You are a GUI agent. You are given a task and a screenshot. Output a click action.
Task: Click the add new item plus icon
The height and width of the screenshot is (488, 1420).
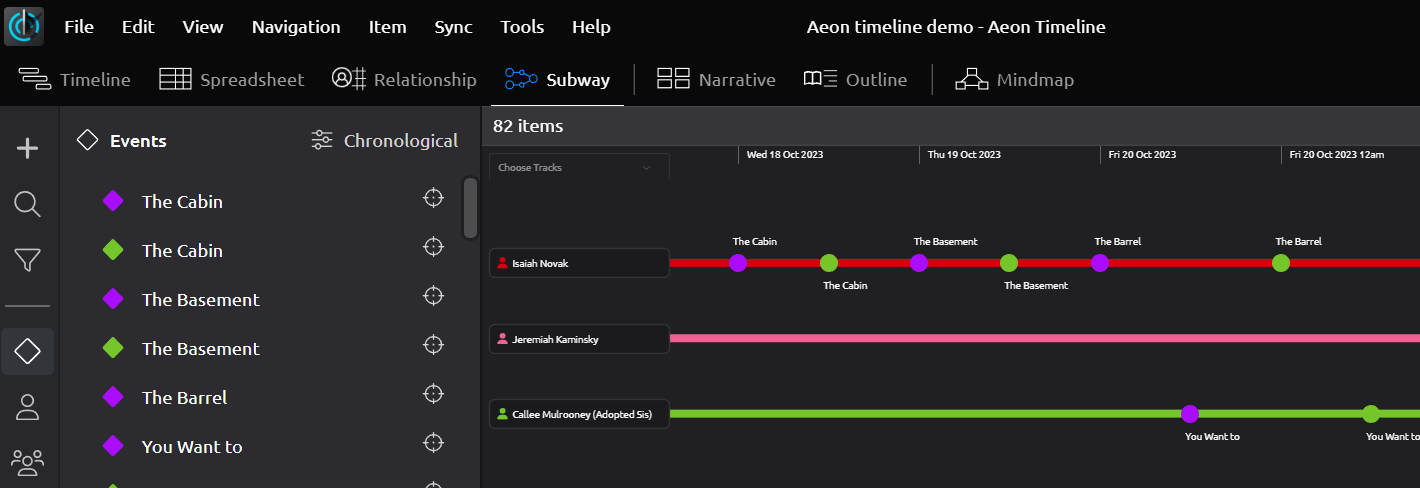[28, 149]
